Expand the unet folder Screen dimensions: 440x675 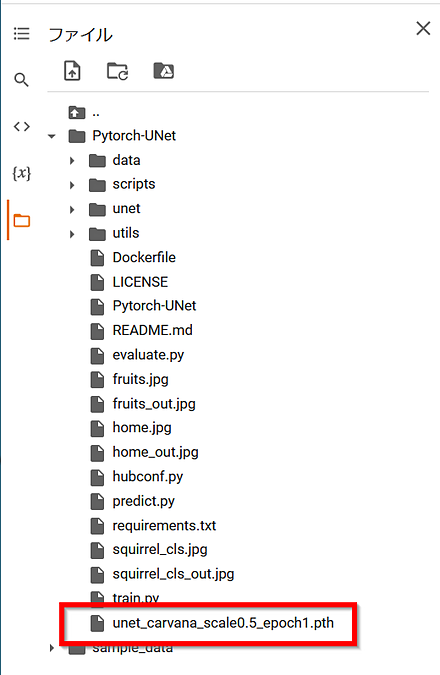tap(72, 210)
